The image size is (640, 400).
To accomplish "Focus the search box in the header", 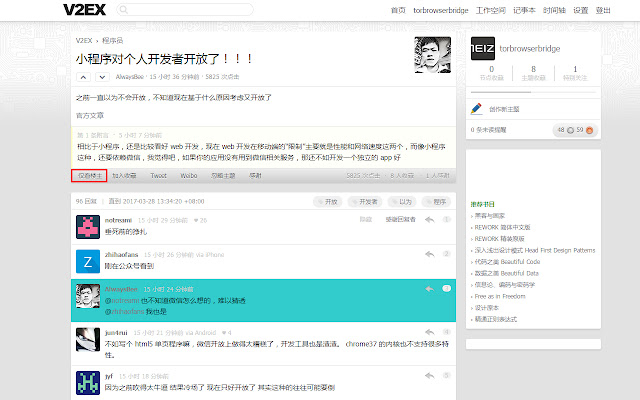I will tap(185, 9).
